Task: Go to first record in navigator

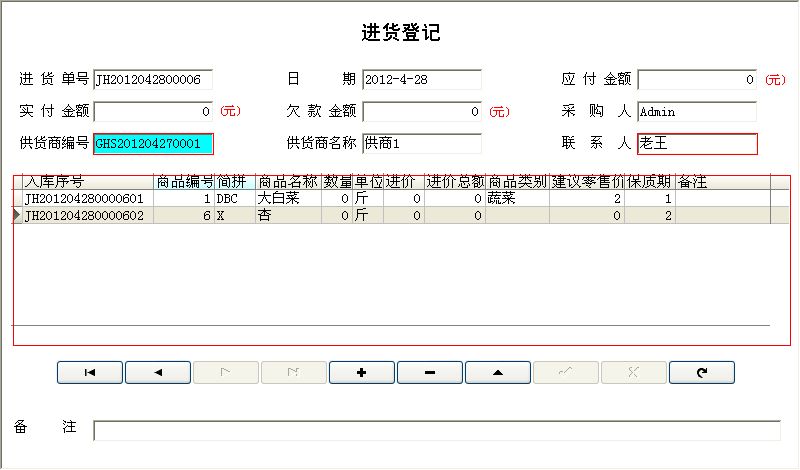Action: click(x=89, y=372)
